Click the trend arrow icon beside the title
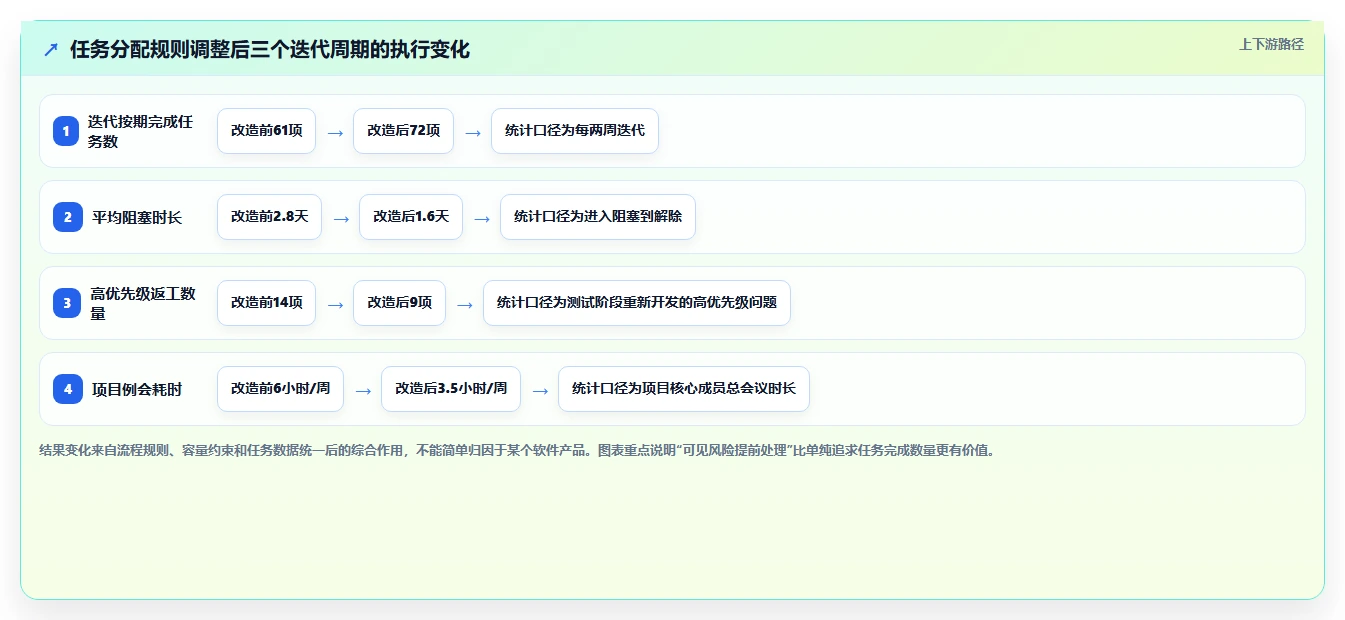This screenshot has height=620, width=1345. coord(51,49)
